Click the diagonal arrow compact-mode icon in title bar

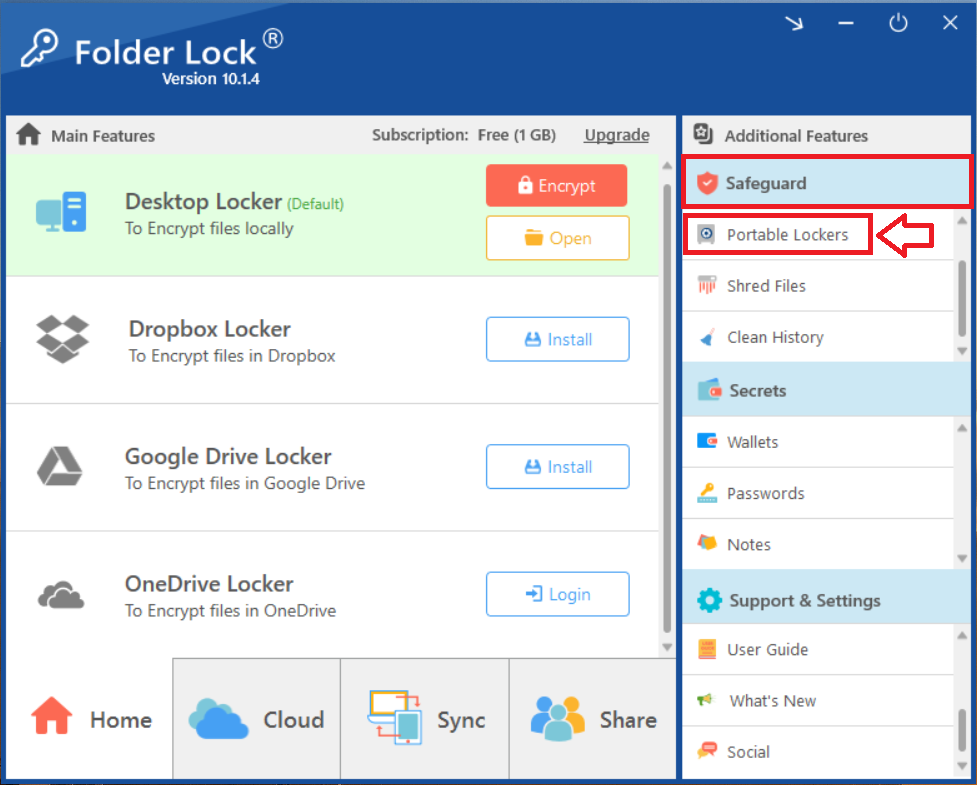point(794,24)
